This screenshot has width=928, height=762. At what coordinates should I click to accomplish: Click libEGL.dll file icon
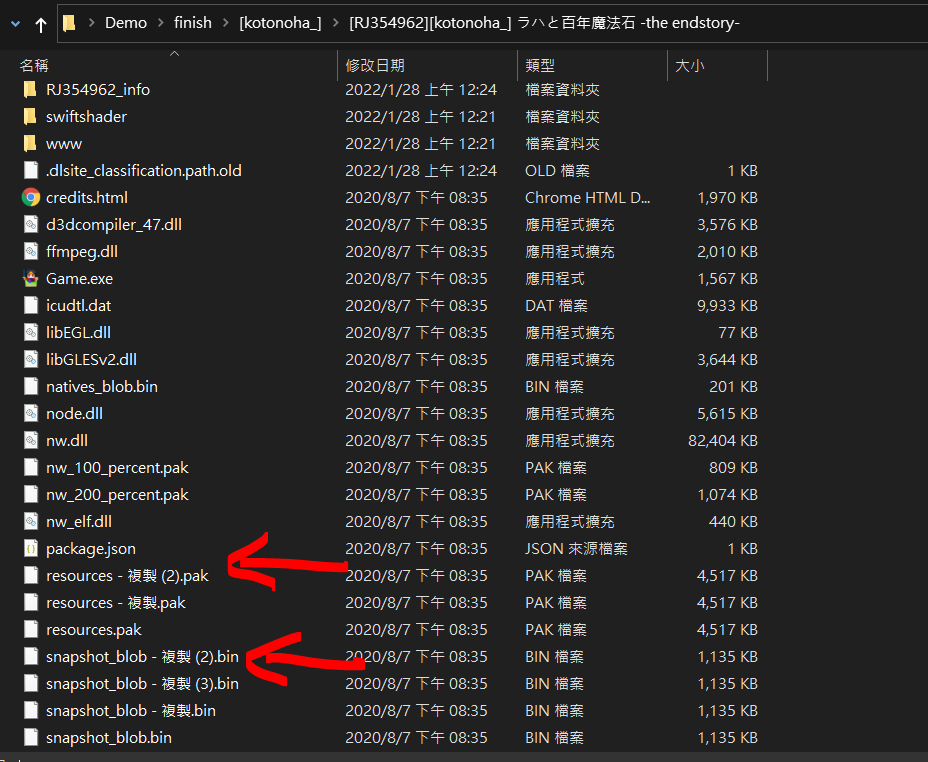tap(31, 332)
